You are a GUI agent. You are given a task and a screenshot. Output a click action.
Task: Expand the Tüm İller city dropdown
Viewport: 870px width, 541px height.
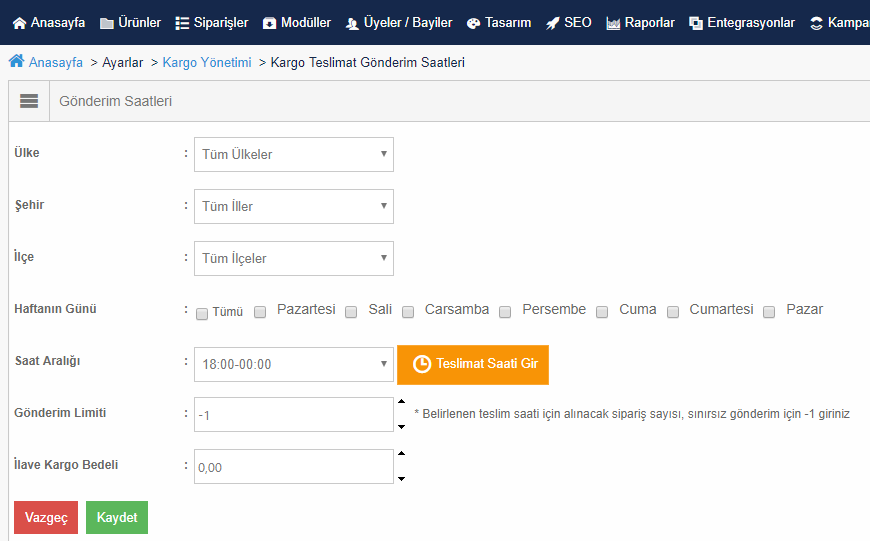pyautogui.click(x=294, y=206)
